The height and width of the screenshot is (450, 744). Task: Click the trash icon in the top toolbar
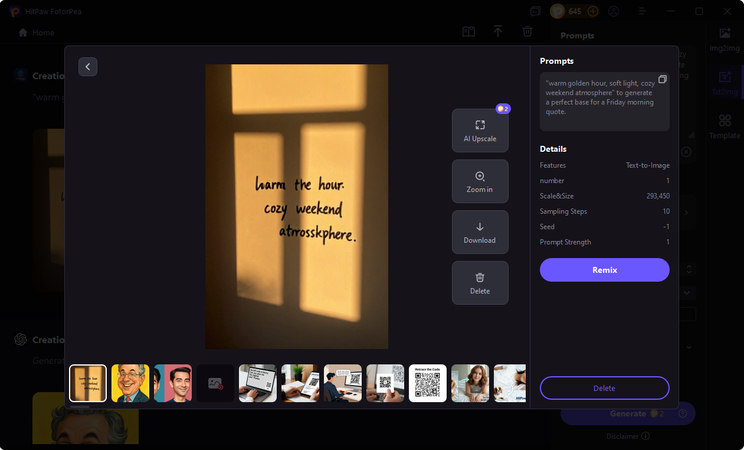click(527, 31)
